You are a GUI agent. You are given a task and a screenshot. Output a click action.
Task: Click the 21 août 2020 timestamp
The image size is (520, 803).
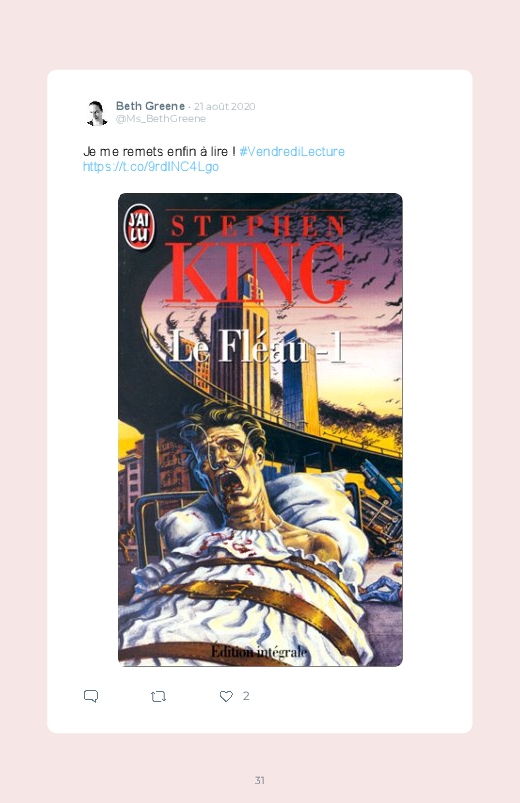(x=224, y=107)
